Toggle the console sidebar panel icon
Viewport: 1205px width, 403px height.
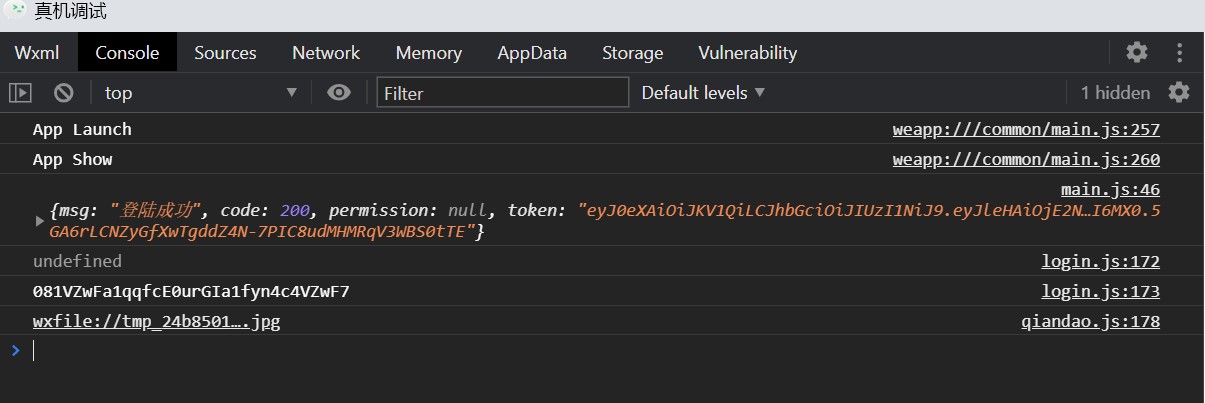click(20, 93)
